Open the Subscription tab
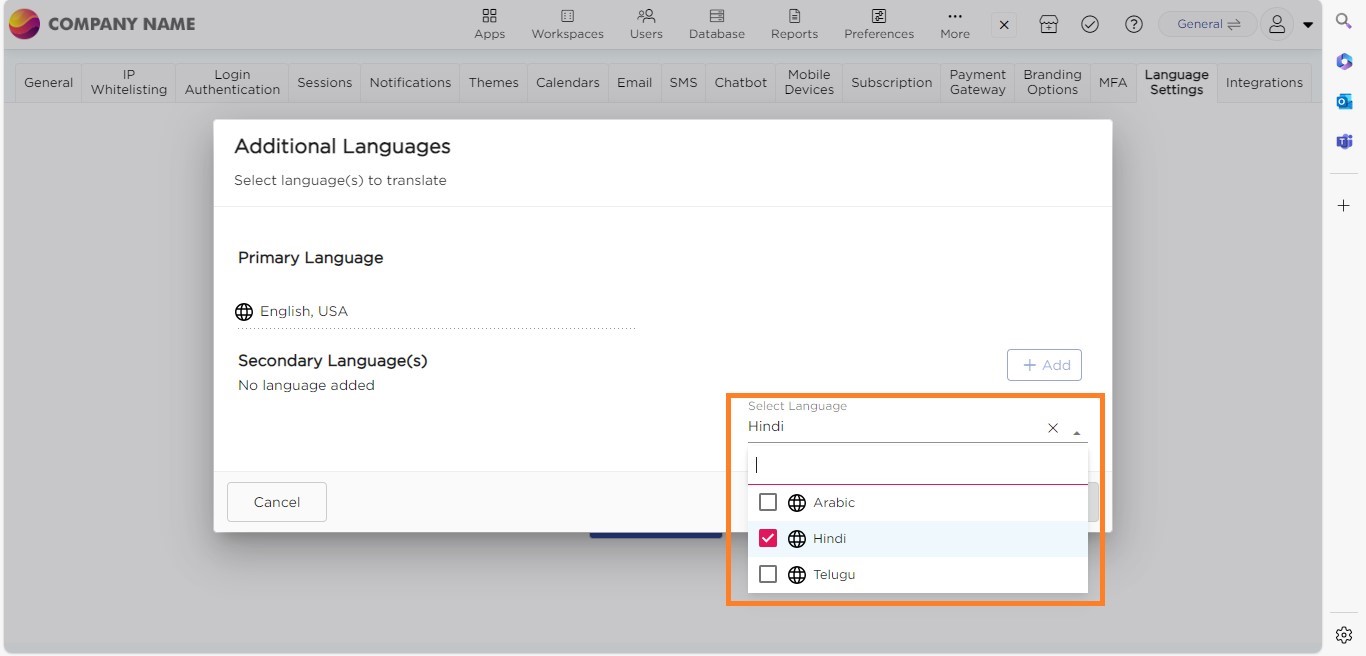 tap(892, 82)
